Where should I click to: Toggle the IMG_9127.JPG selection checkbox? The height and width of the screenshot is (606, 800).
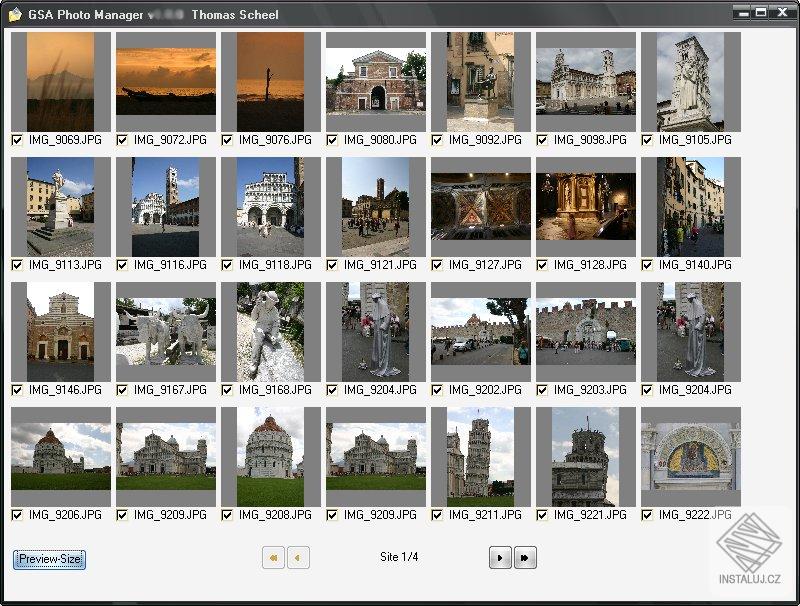436,265
